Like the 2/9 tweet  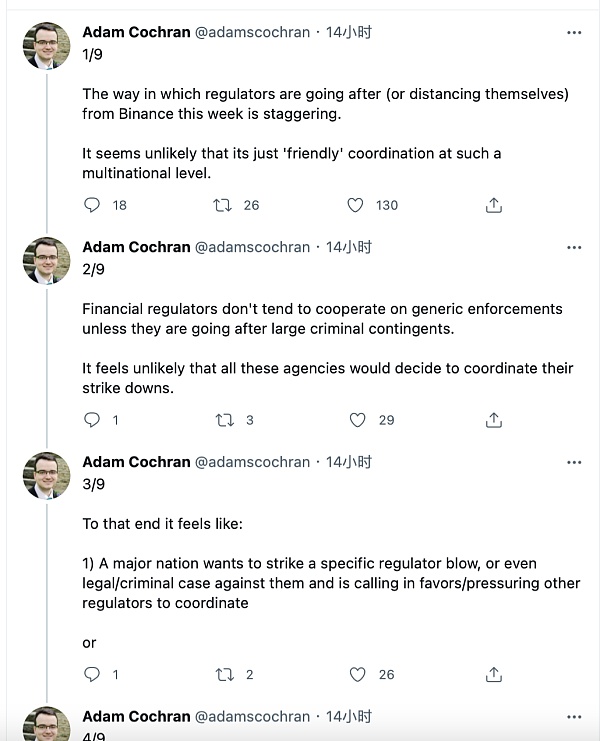click(357, 420)
